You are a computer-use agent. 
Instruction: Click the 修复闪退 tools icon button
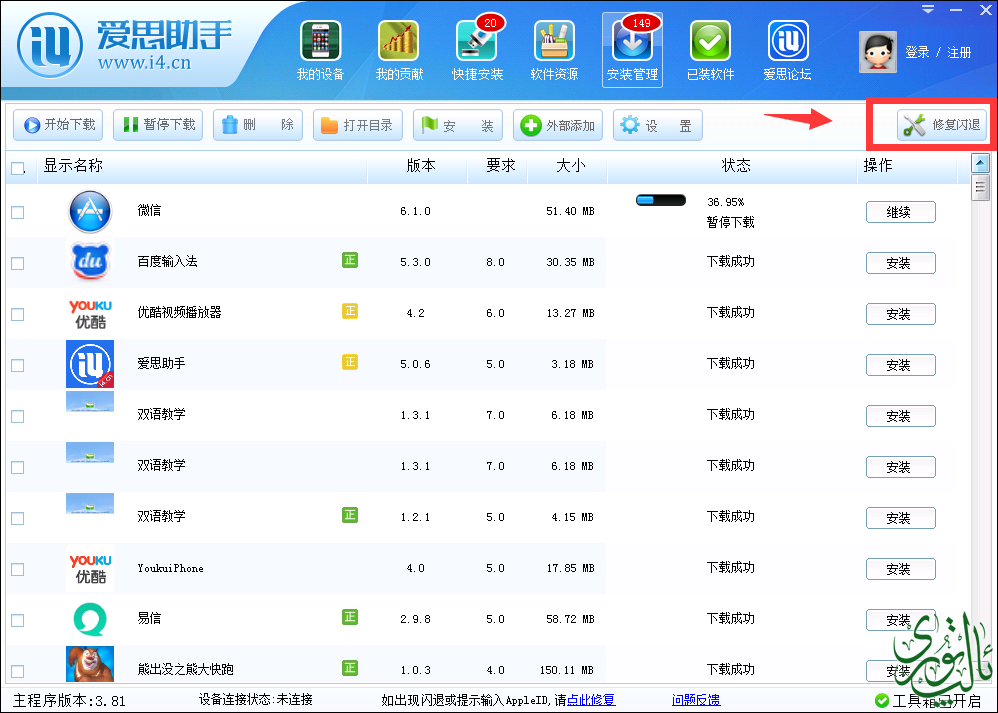(942, 125)
